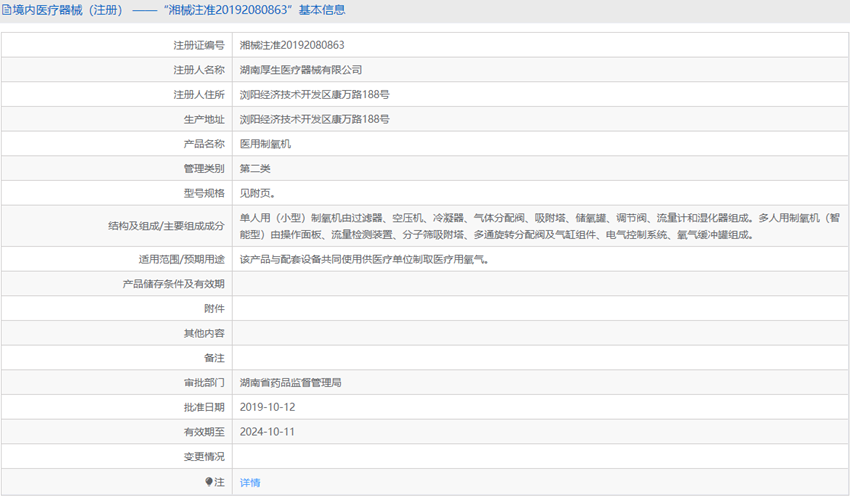The width and height of the screenshot is (850, 497).
Task: Click the intended use text 该产品与配套设备
Action: pyautogui.click(x=364, y=259)
